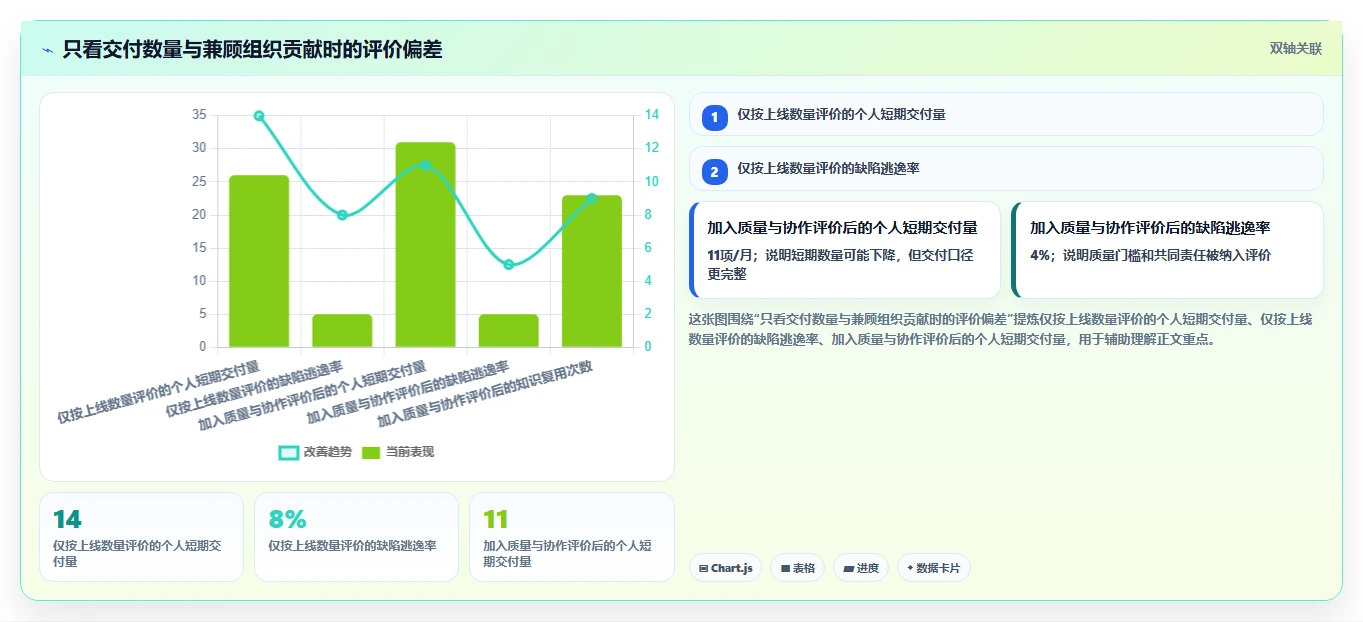Click the 表格 tag
The image size is (1363, 622).
(x=797, y=568)
